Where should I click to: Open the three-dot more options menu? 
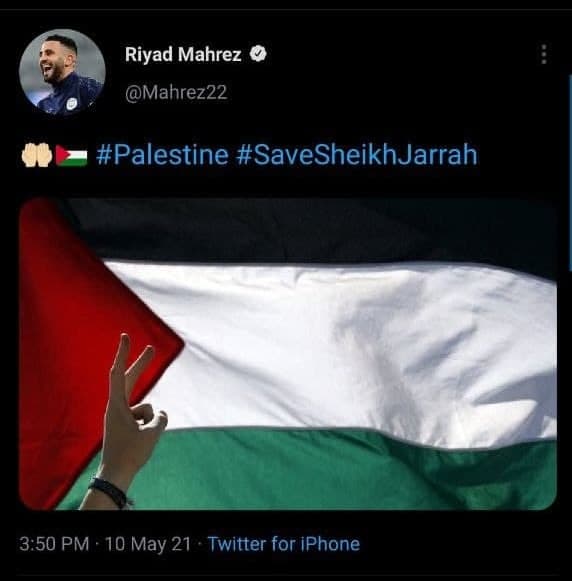coord(543,54)
